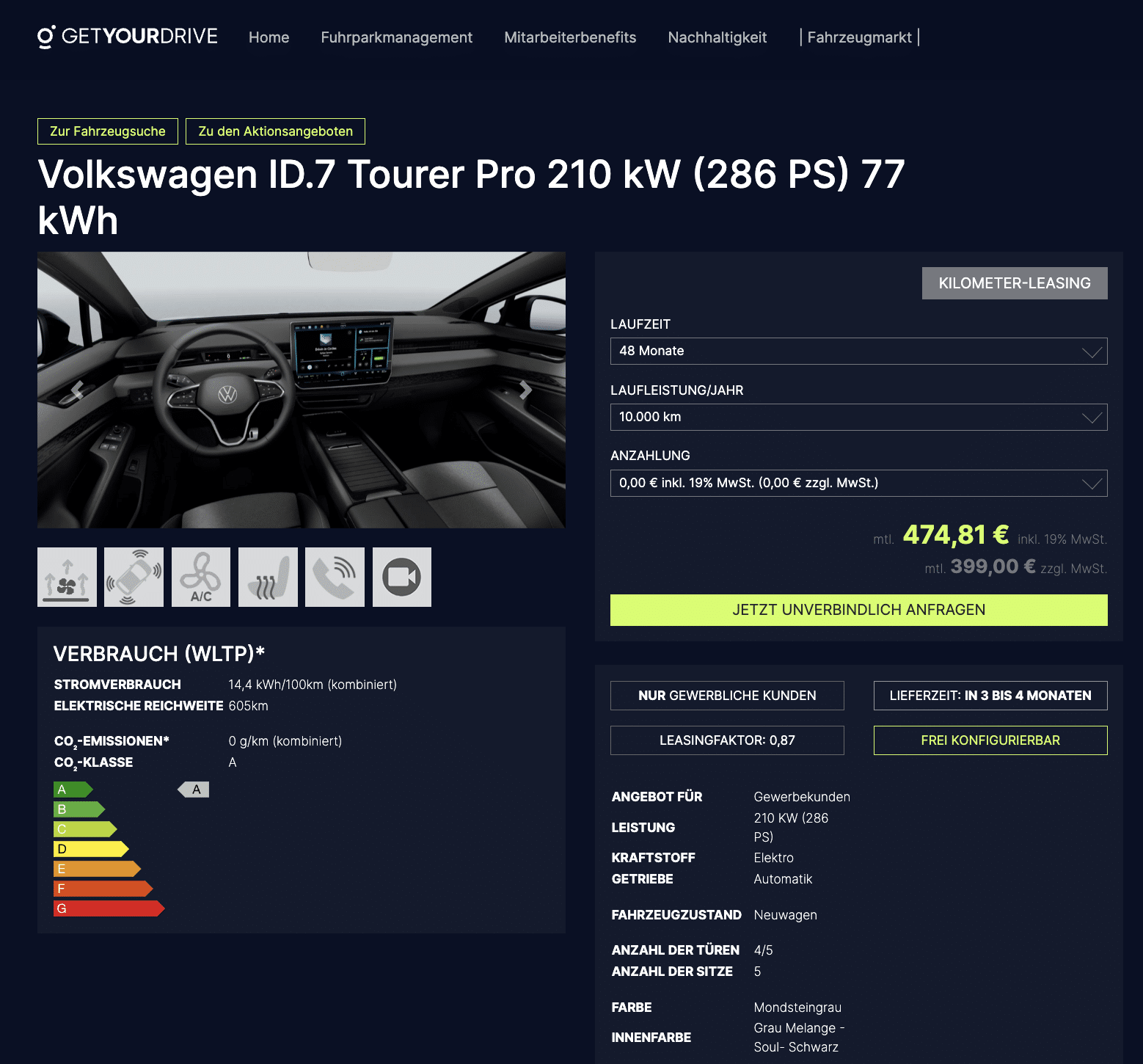Click the ventilation fan feature icon
Viewport: 1143px width, 1064px height.
tap(67, 577)
